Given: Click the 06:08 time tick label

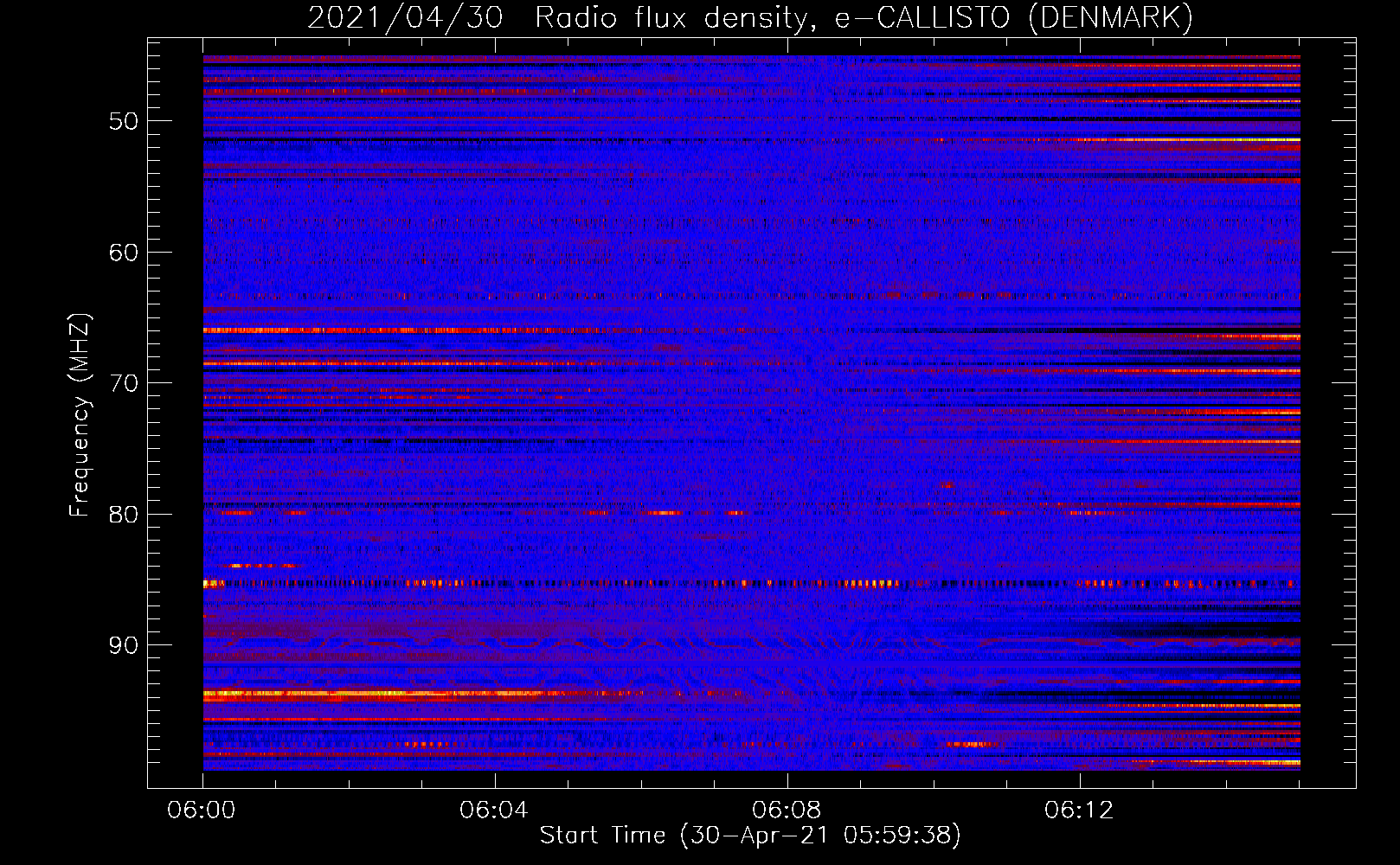Looking at the screenshot, I should point(787,811).
